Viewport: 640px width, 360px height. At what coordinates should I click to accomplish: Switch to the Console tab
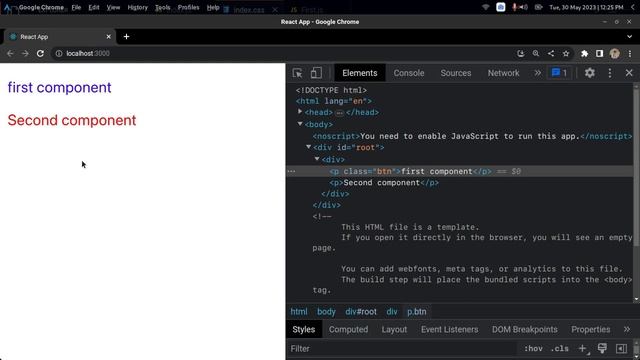pos(409,73)
